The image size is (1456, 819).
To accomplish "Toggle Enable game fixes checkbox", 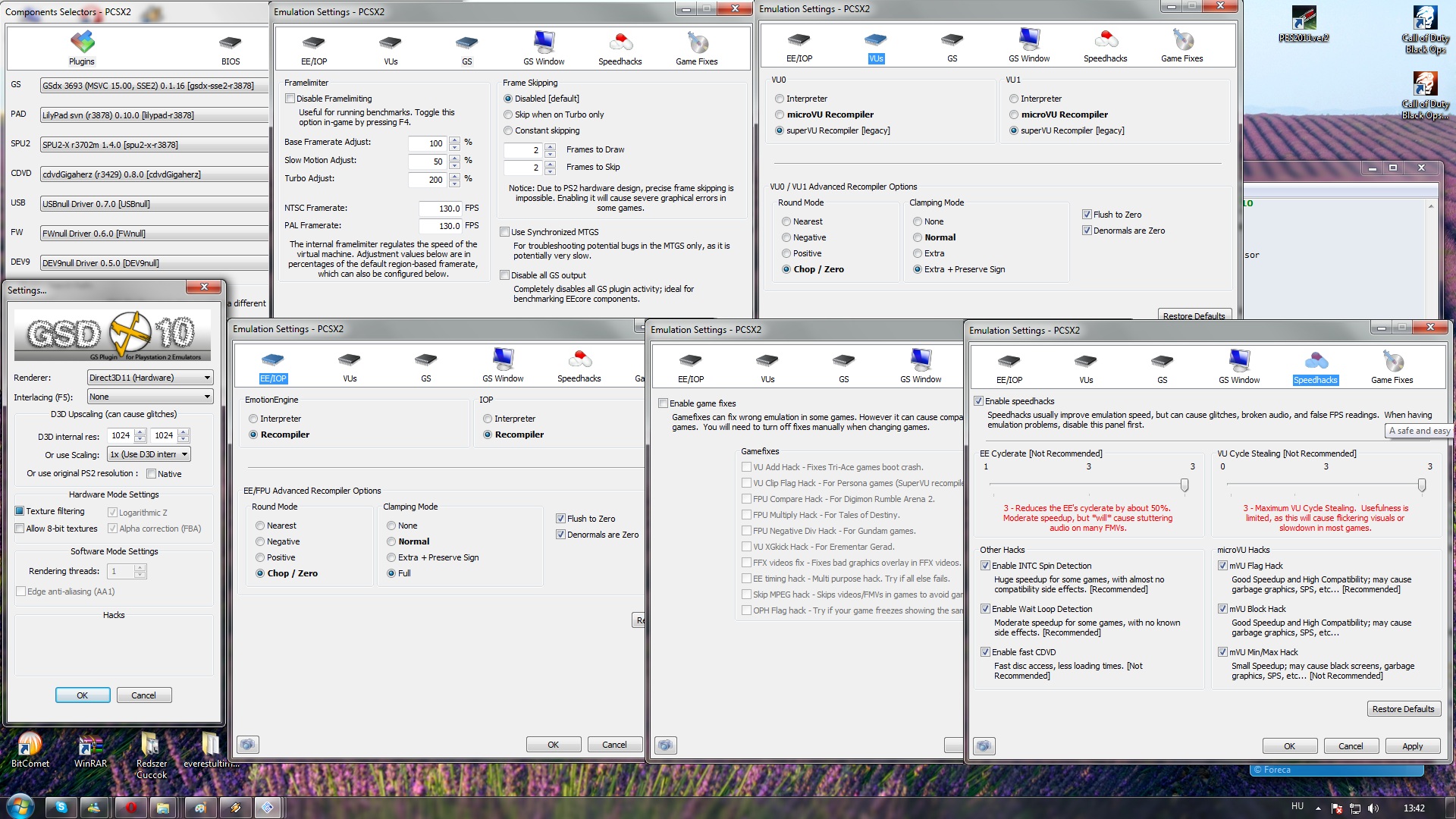I will pyautogui.click(x=664, y=403).
